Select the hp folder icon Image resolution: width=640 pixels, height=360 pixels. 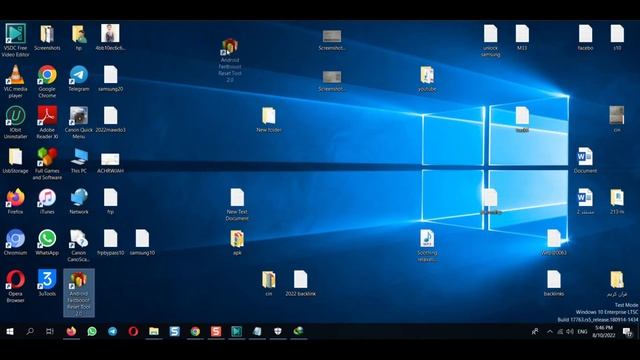79,37
